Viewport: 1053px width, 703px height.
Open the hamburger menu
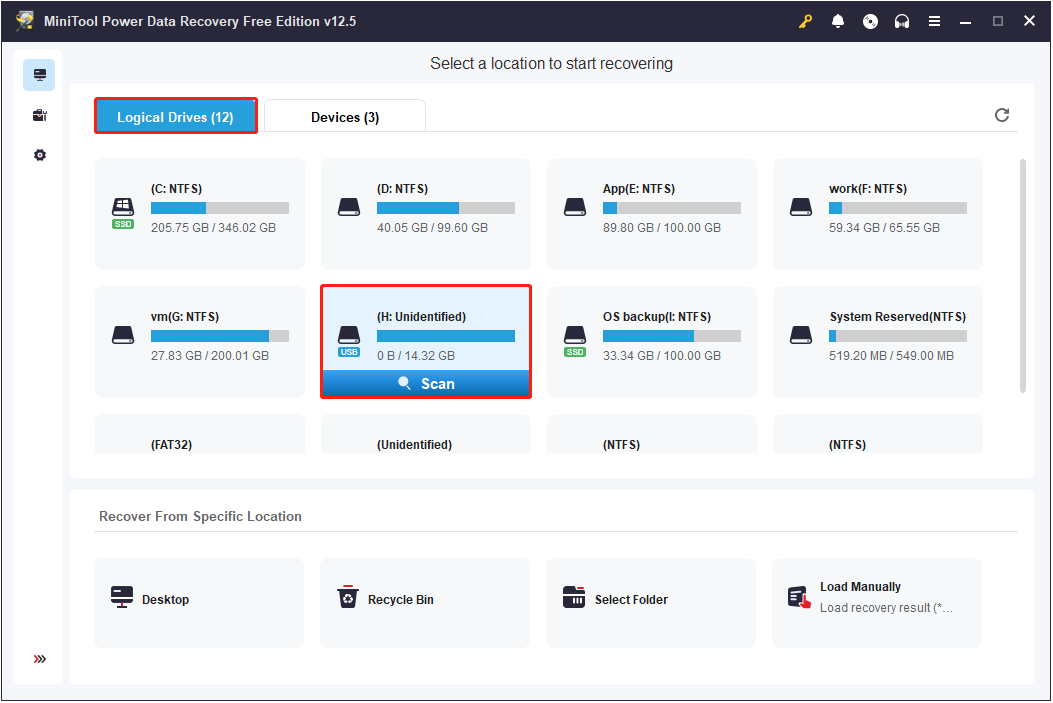click(x=934, y=21)
